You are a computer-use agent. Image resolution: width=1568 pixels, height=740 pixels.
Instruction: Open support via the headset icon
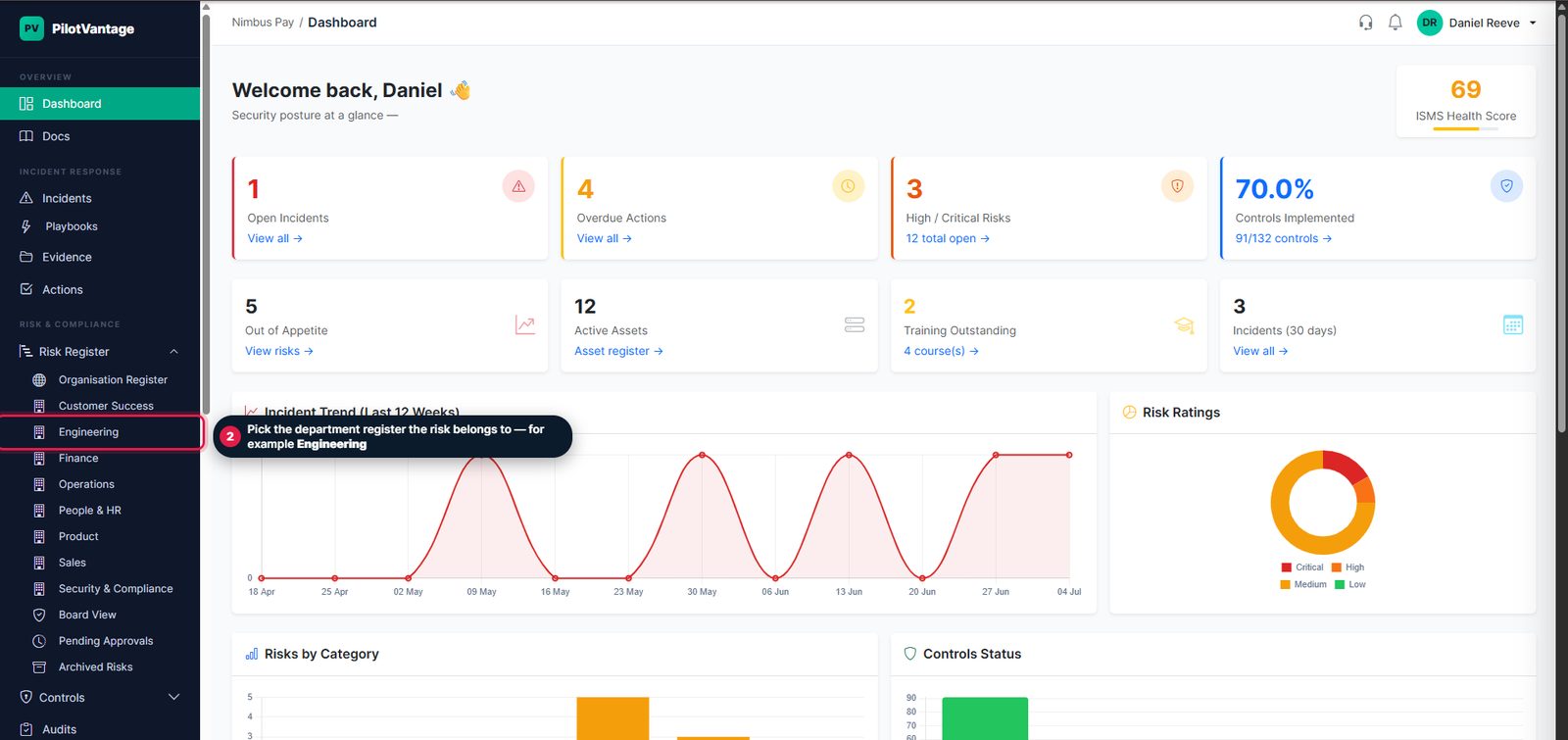pos(1365,23)
